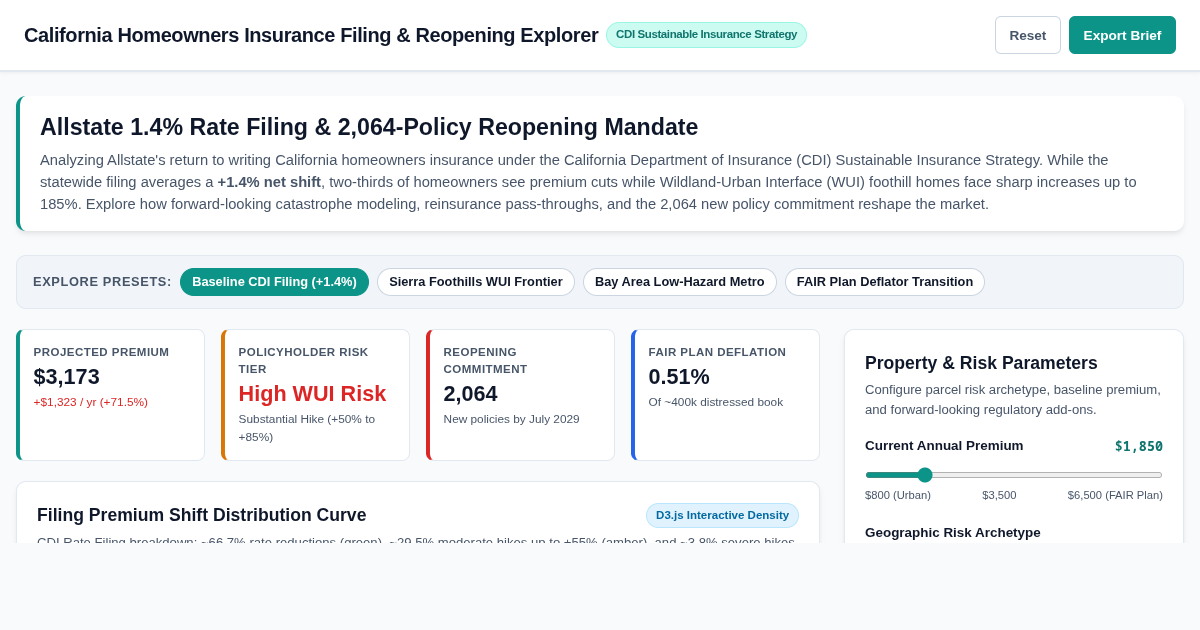Click the Current Annual Premium slider handle
This screenshot has height=630, width=1200.
point(925,475)
